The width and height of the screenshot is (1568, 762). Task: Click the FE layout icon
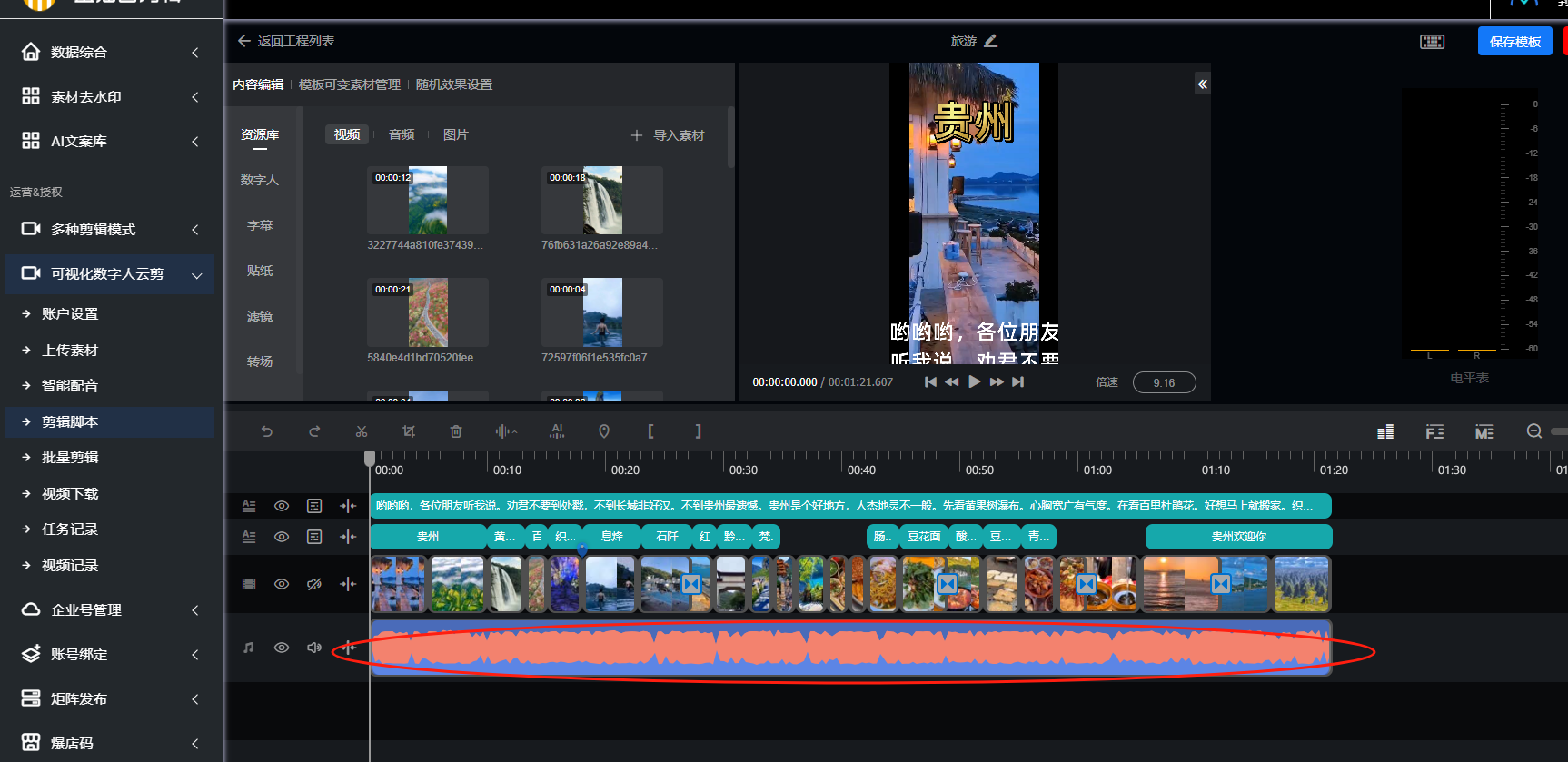click(x=1434, y=432)
